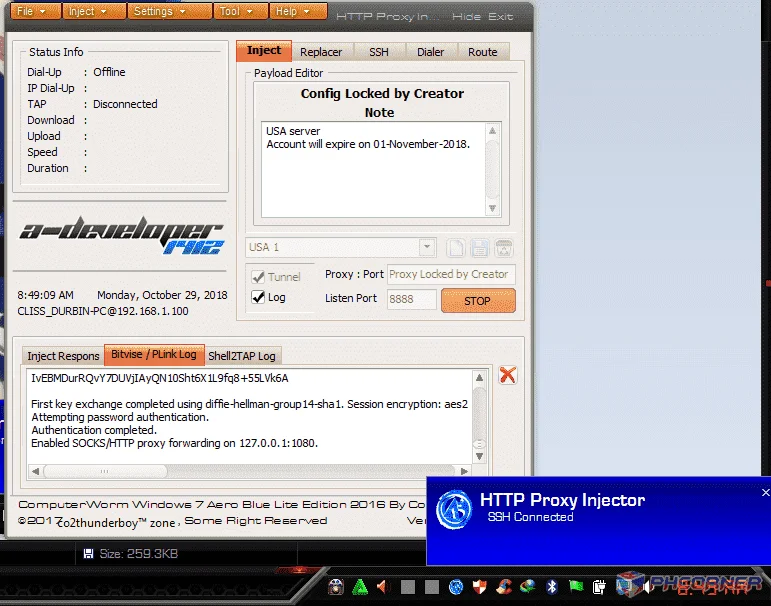Click the green flag tray icon
Screen dimensions: 771x606
576,587
